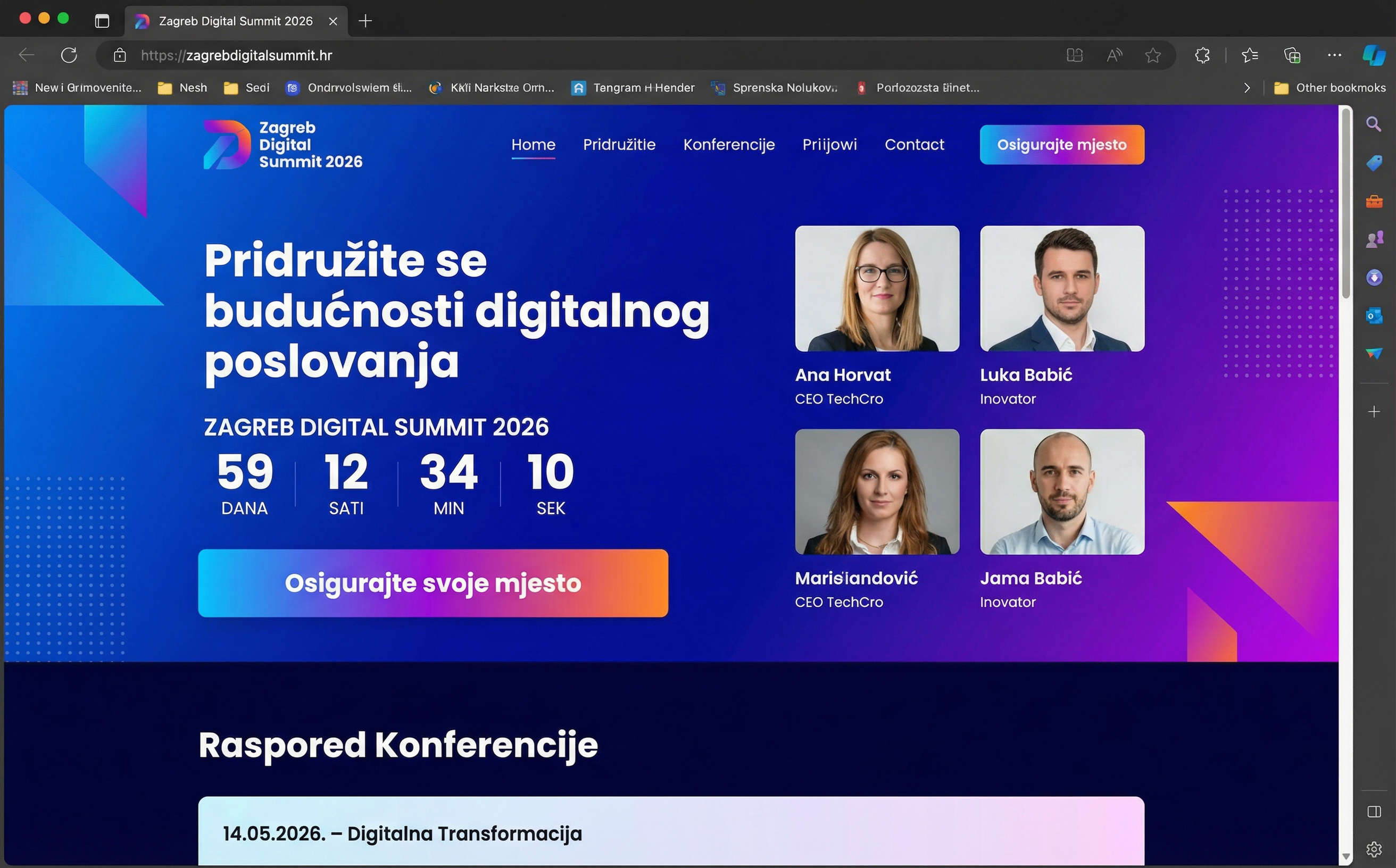Open the settings gear at bottom of sidebar

1375,849
